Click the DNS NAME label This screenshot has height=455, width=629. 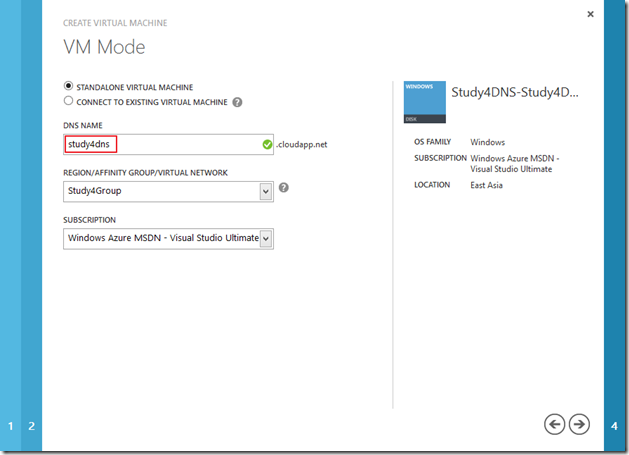[x=83, y=126]
